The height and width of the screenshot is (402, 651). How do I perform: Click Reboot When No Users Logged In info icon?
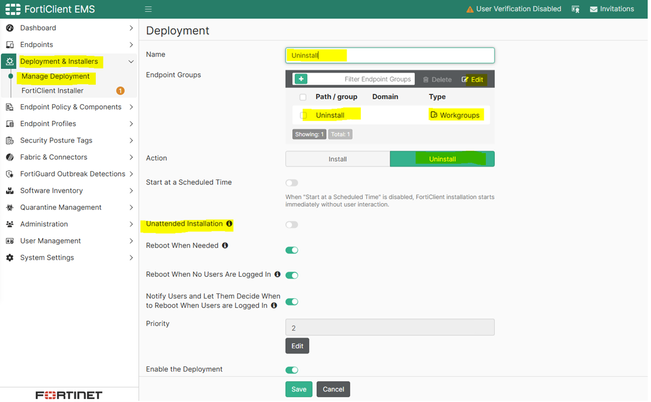(x=277, y=274)
